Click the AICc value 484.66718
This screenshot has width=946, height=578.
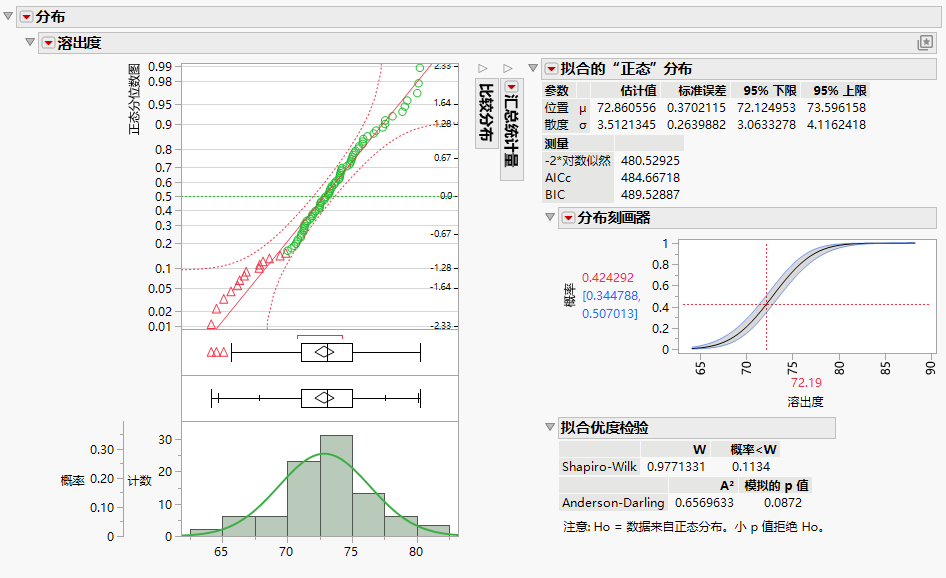650,177
